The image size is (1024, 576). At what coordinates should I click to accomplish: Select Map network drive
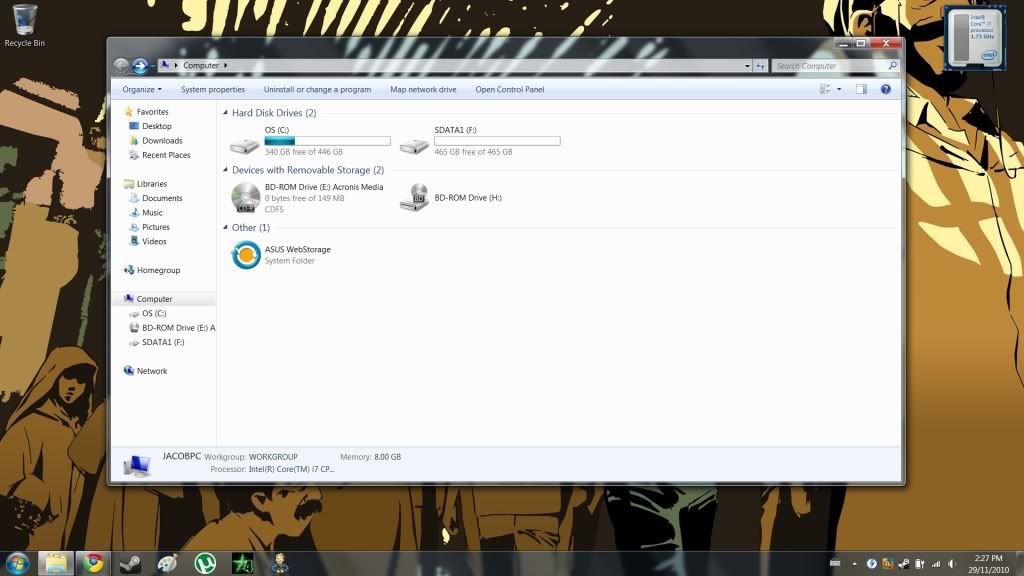coord(423,89)
